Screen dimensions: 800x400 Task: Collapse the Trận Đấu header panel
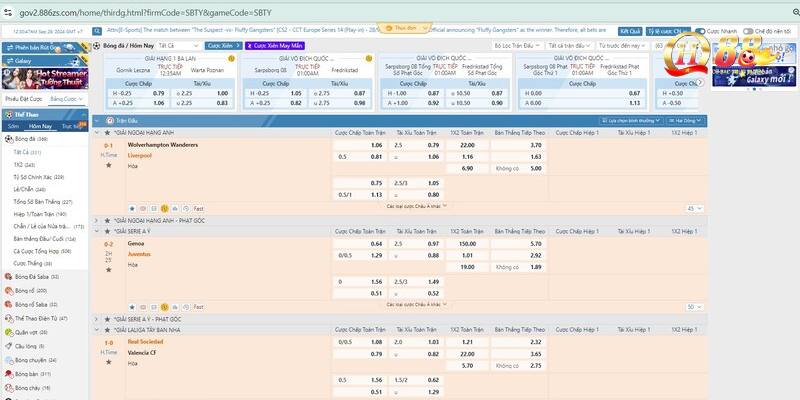[97, 121]
